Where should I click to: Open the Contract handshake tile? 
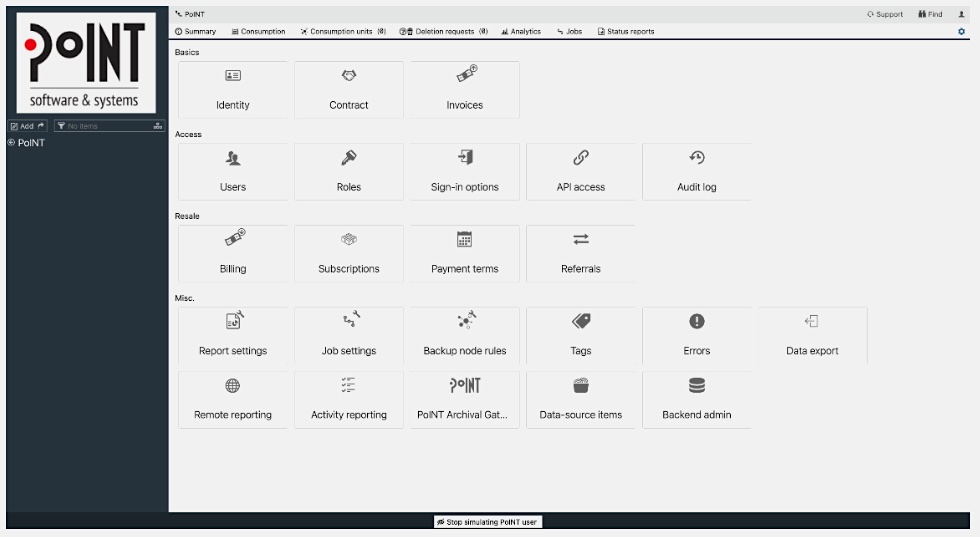point(349,89)
